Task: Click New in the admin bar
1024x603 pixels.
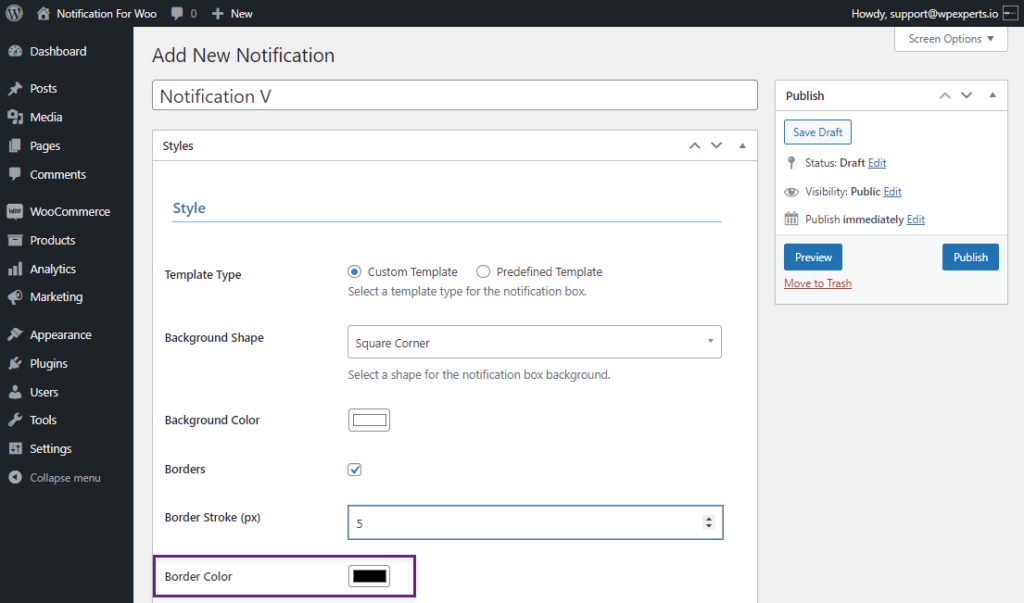Action: (241, 13)
